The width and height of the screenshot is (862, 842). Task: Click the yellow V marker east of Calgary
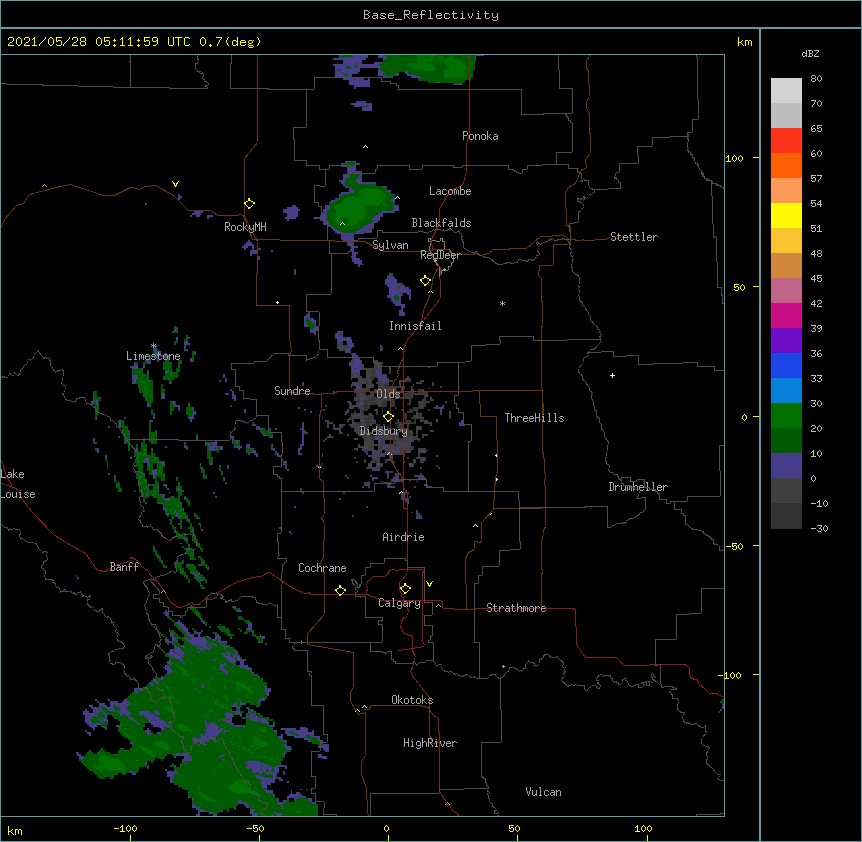(x=429, y=584)
